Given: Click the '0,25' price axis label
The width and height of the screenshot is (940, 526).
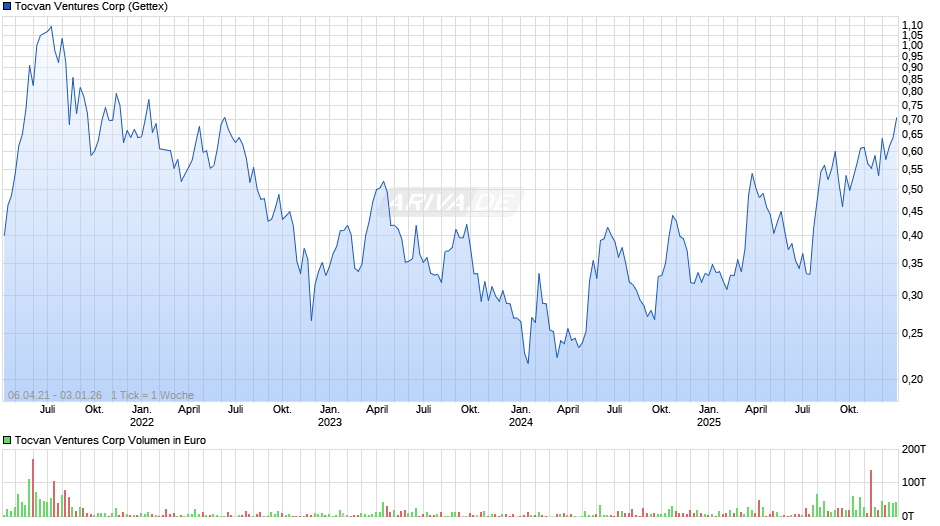Looking at the screenshot, I should (912, 333).
